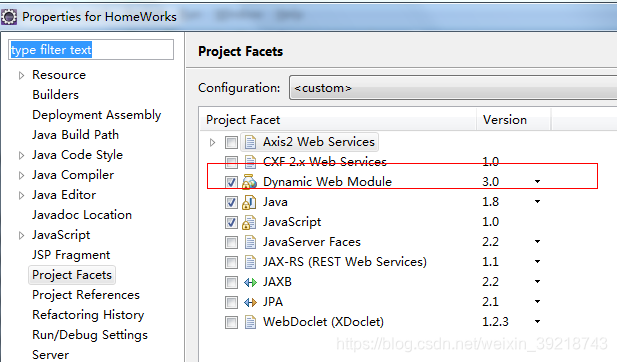This screenshot has width=617, height=362.
Task: Select the Dynamic Web Module row label
Action: coord(327,182)
